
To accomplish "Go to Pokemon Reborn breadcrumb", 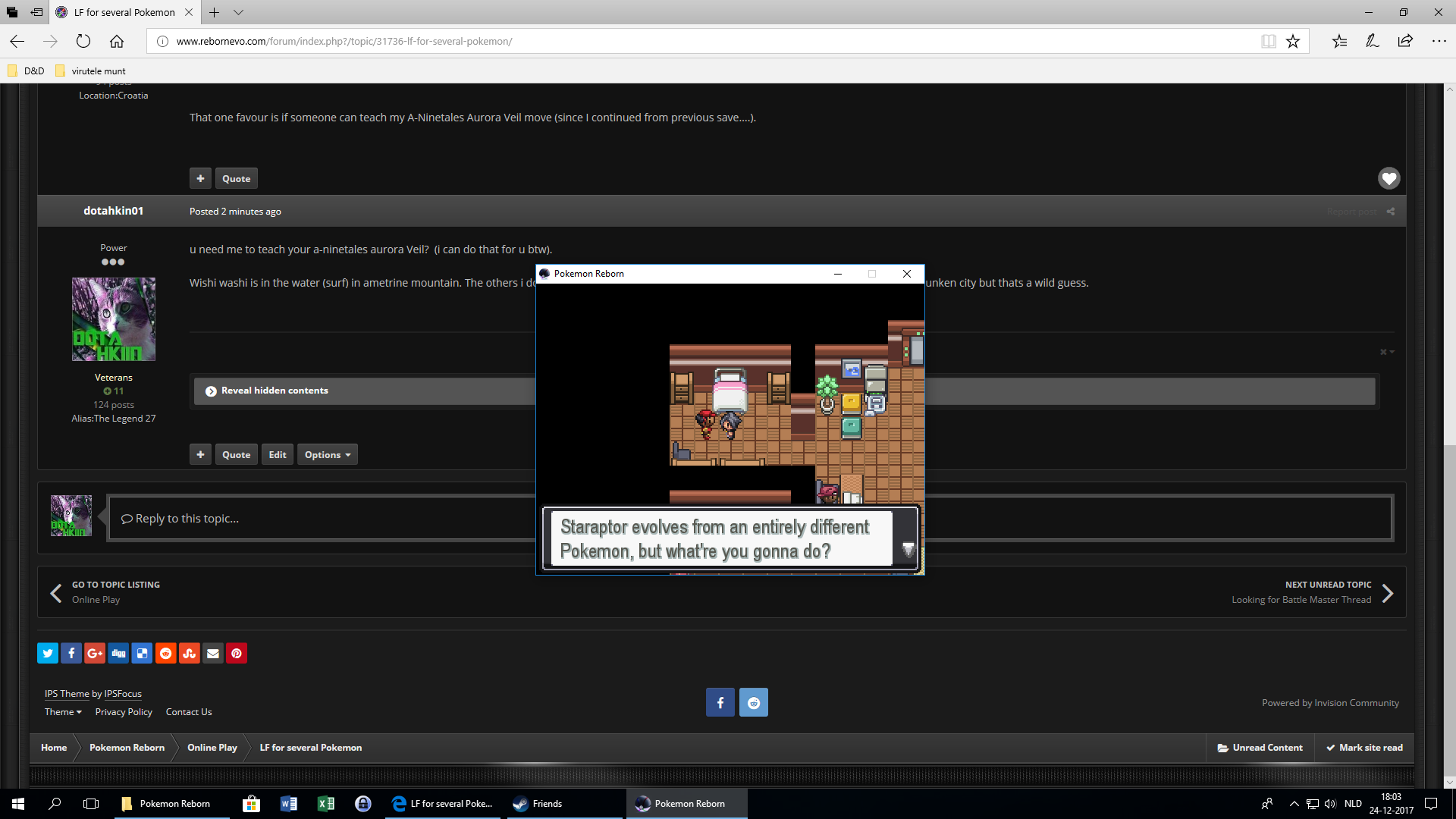I will [127, 748].
